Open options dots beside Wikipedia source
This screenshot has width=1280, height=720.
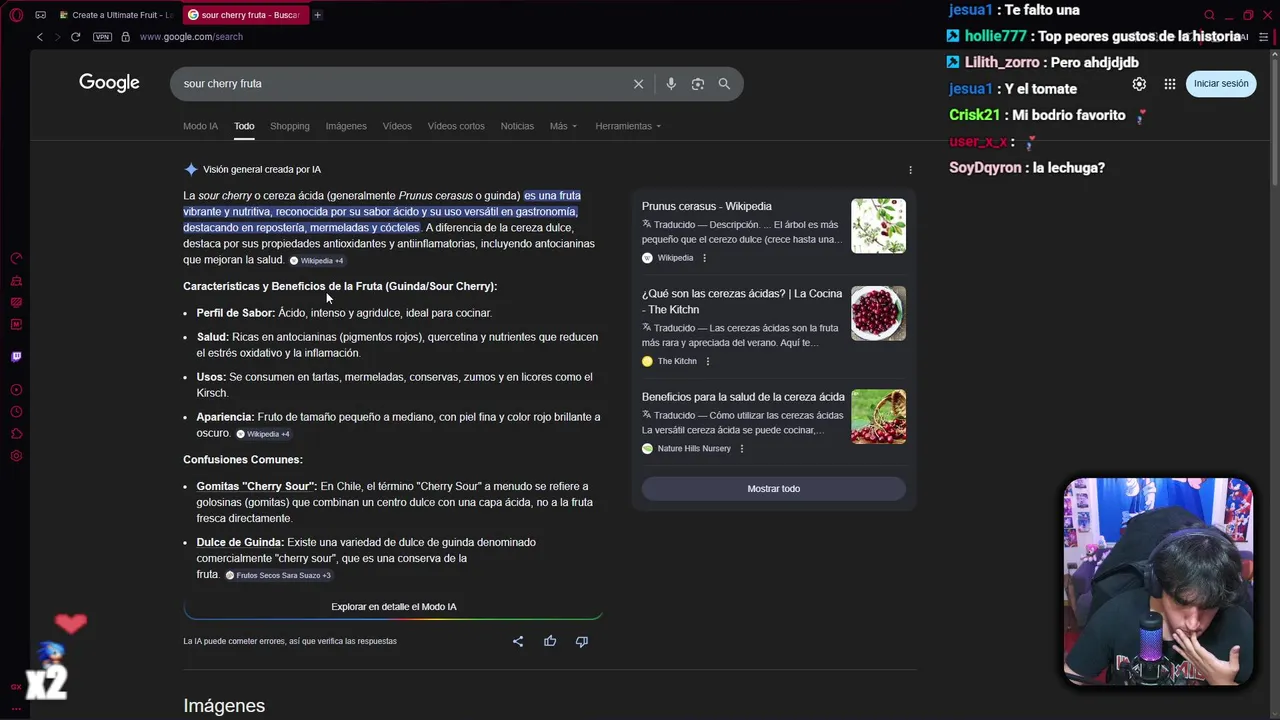704,258
